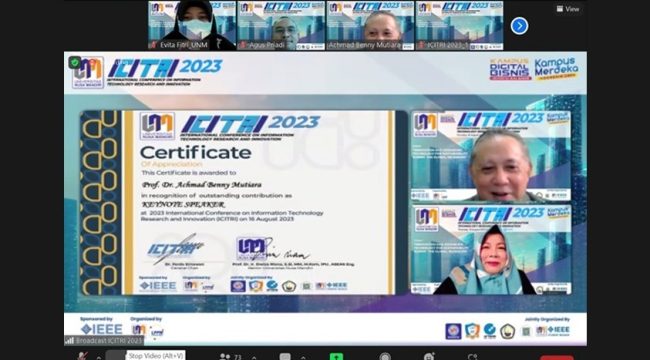Open the View layout options
This screenshot has height=360, width=650.
[568, 9]
